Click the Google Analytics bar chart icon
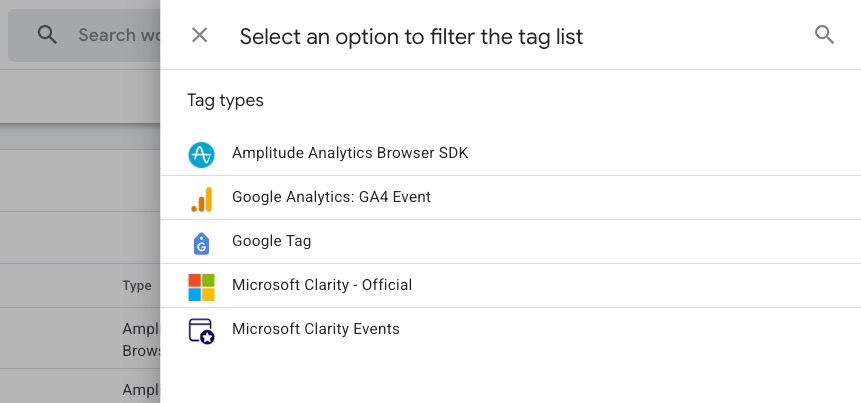The image size is (861, 403). (202, 199)
